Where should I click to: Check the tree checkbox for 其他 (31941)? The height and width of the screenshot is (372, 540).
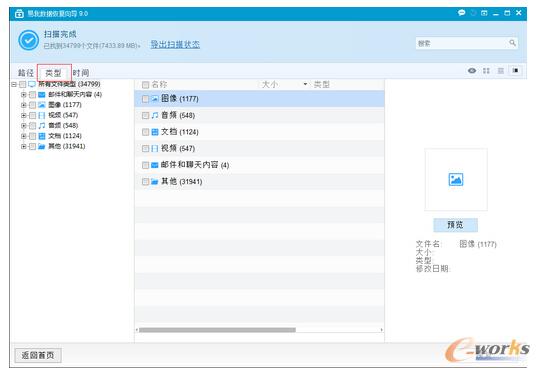(x=32, y=146)
